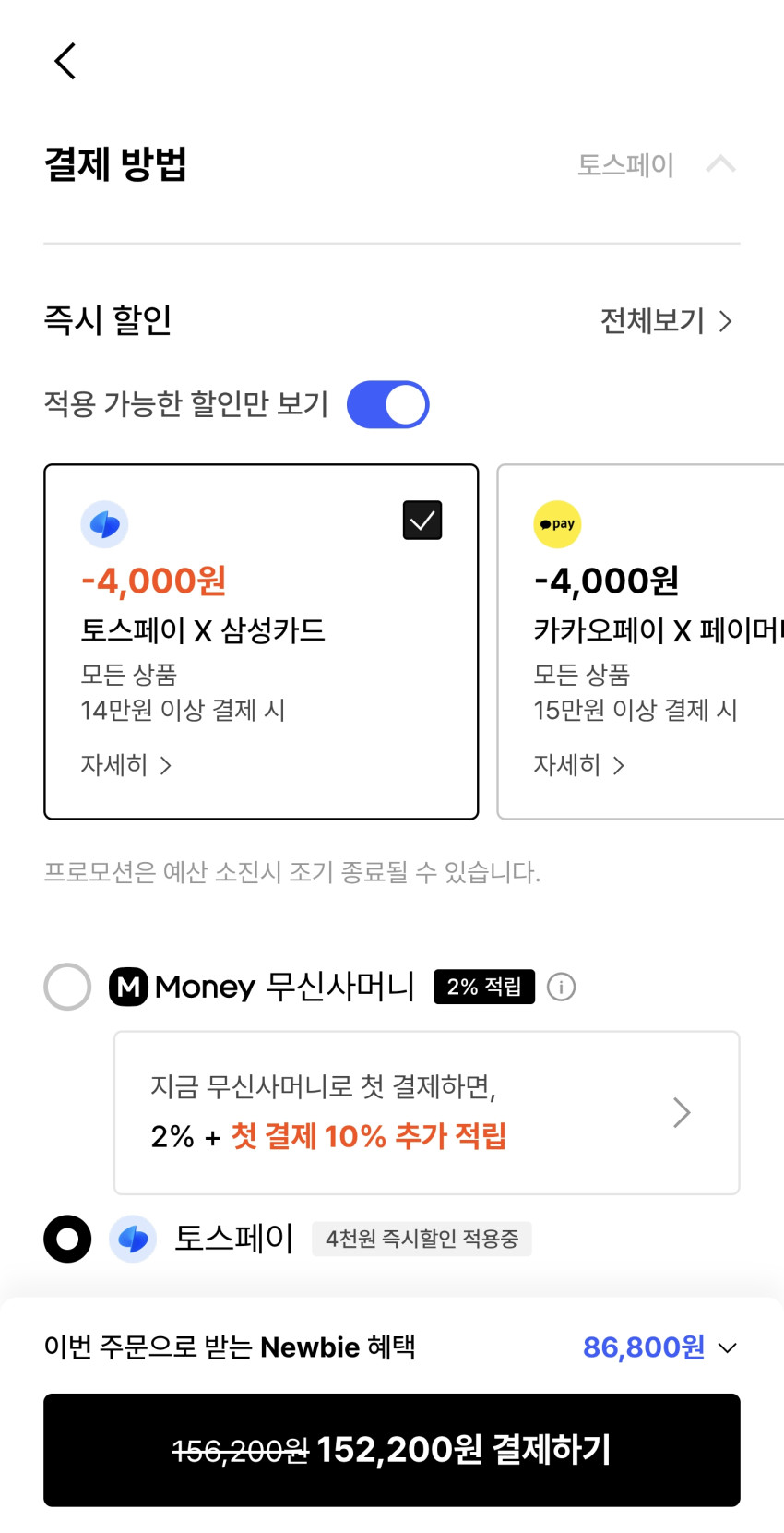This screenshot has width=784, height=1533.
Task: Toggle 적용 가능한 할인만 보기 switch
Action: (x=388, y=405)
